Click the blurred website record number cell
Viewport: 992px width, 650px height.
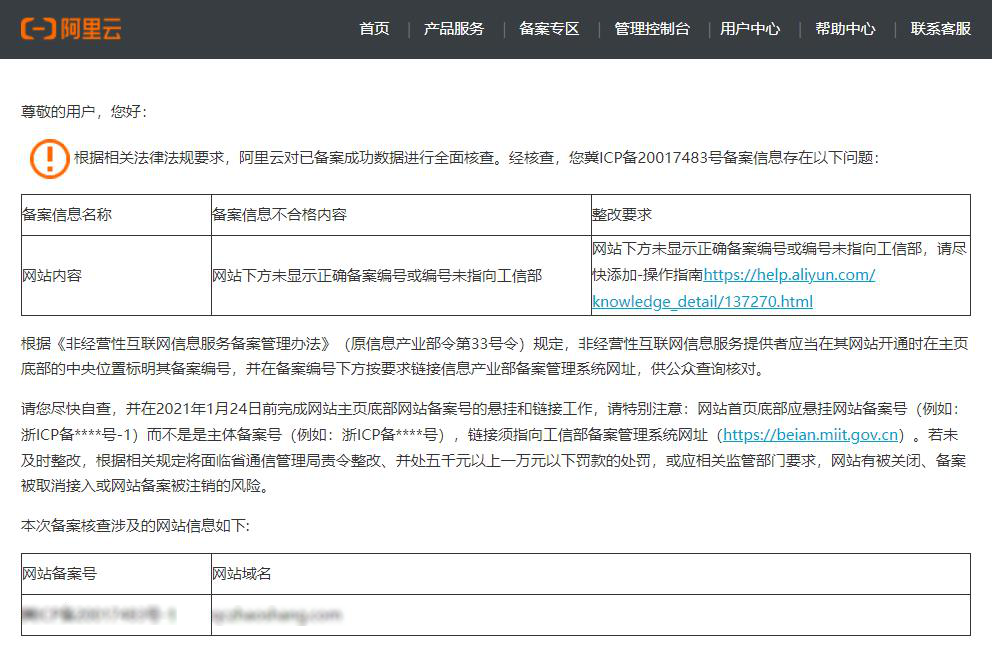pyautogui.click(x=116, y=615)
